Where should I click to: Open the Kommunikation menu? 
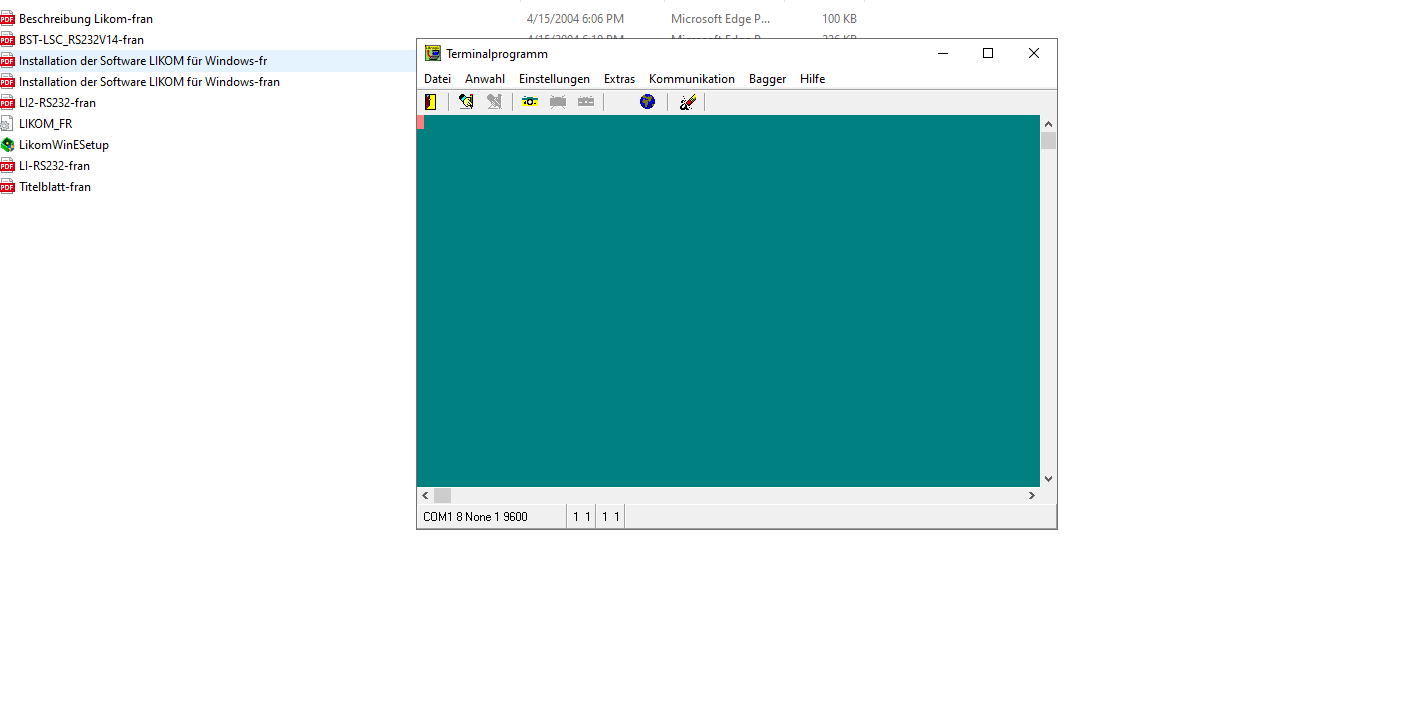pyautogui.click(x=692, y=79)
